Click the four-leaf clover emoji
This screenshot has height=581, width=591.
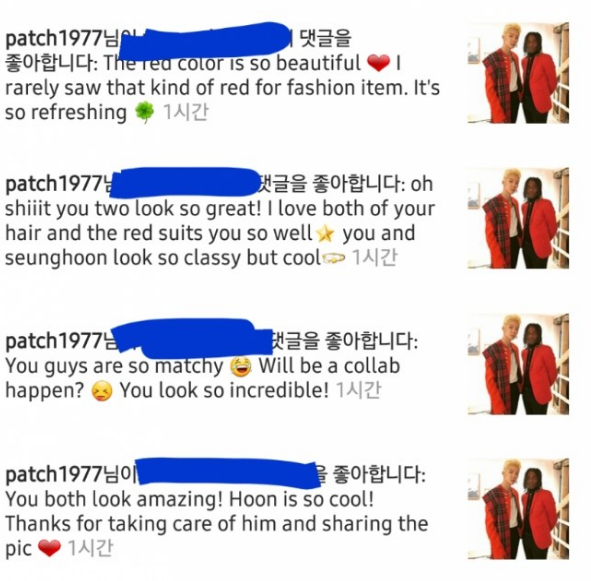[x=144, y=112]
